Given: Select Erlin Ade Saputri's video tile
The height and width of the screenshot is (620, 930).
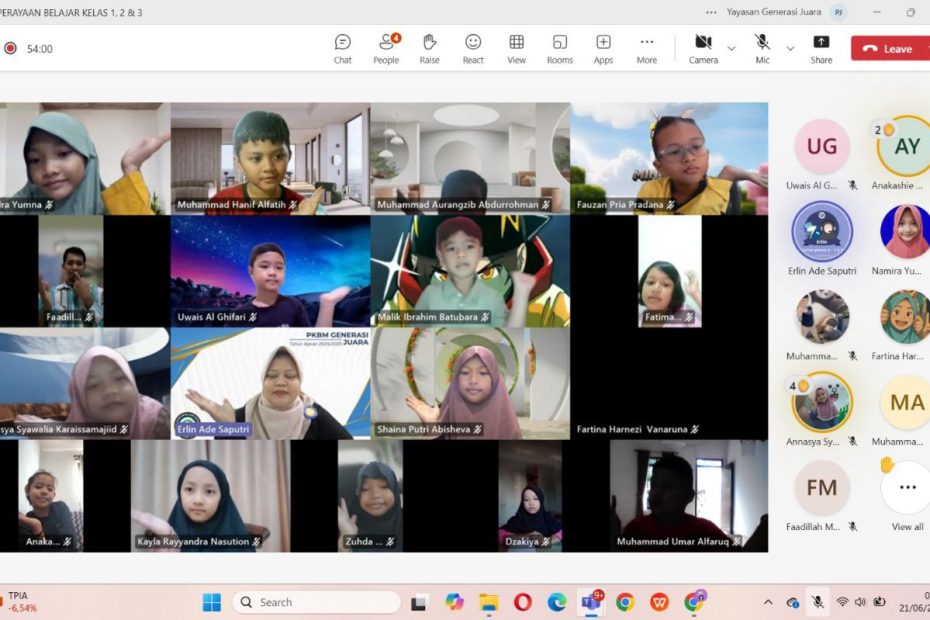Looking at the screenshot, I should [270, 383].
